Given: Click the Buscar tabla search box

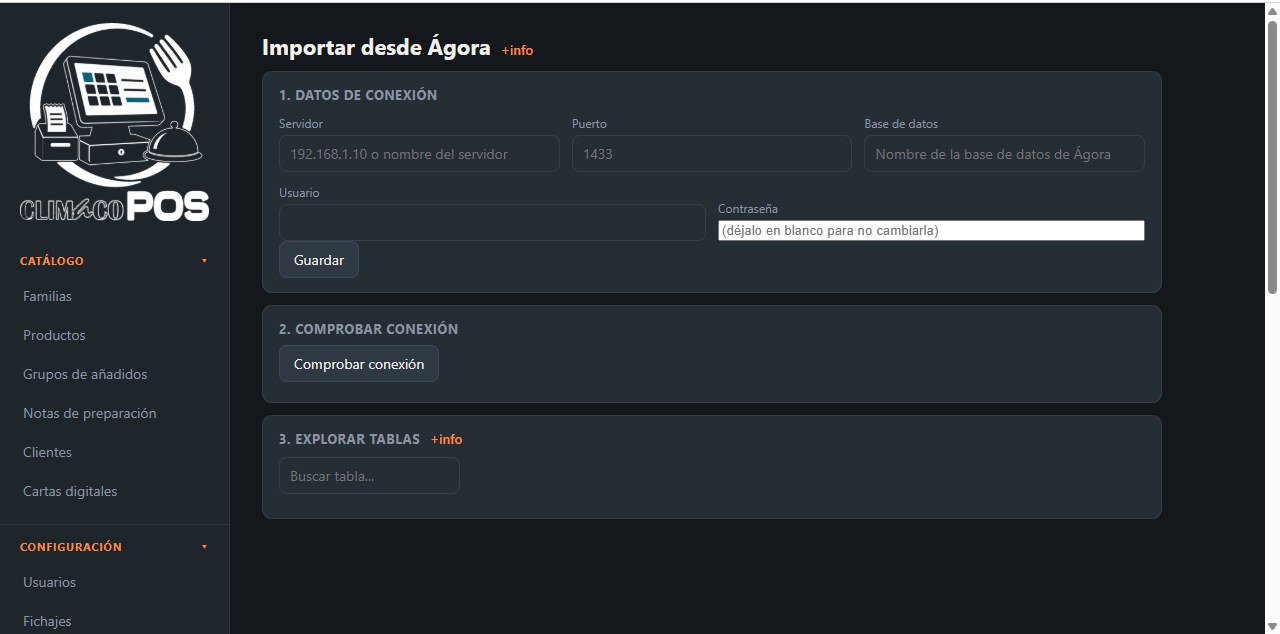Looking at the screenshot, I should pos(369,476).
